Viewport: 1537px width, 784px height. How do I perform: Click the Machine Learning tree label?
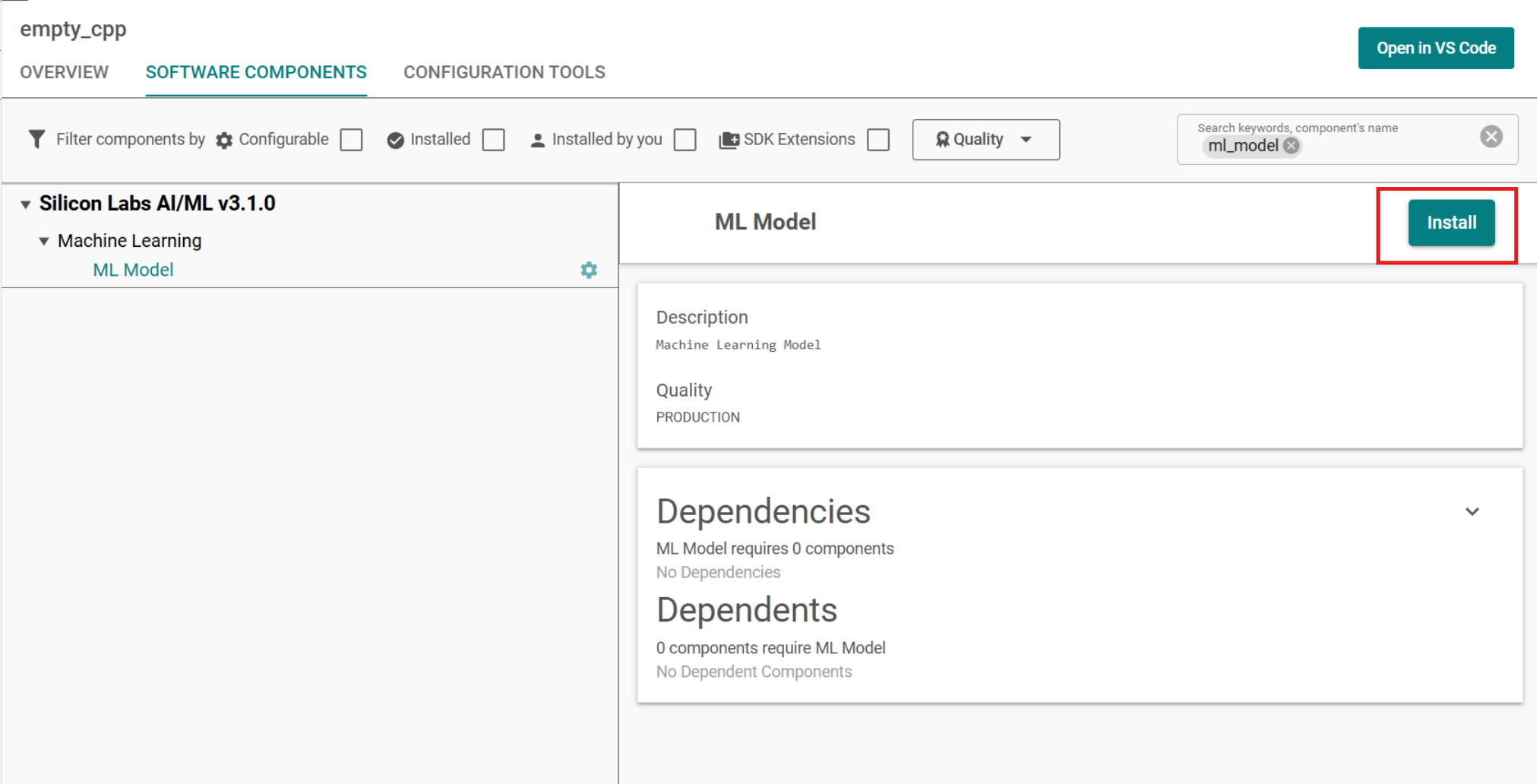pos(130,241)
